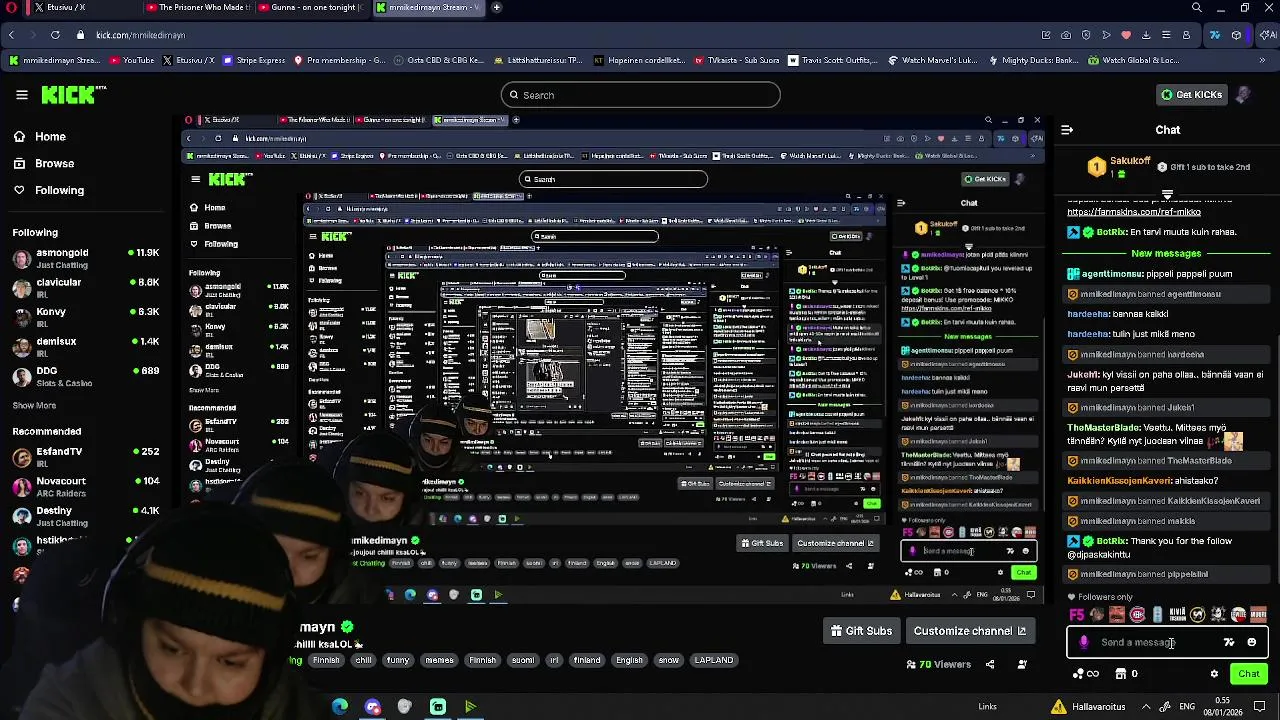1280x720 pixels.
Task: Click the purple microphone icon in chat box
Action: (1084, 643)
